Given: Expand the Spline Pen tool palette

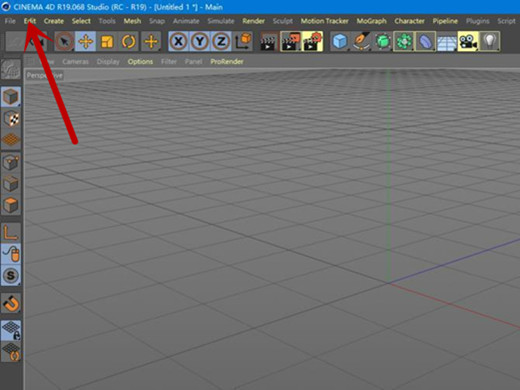Looking at the screenshot, I should pos(361,42).
